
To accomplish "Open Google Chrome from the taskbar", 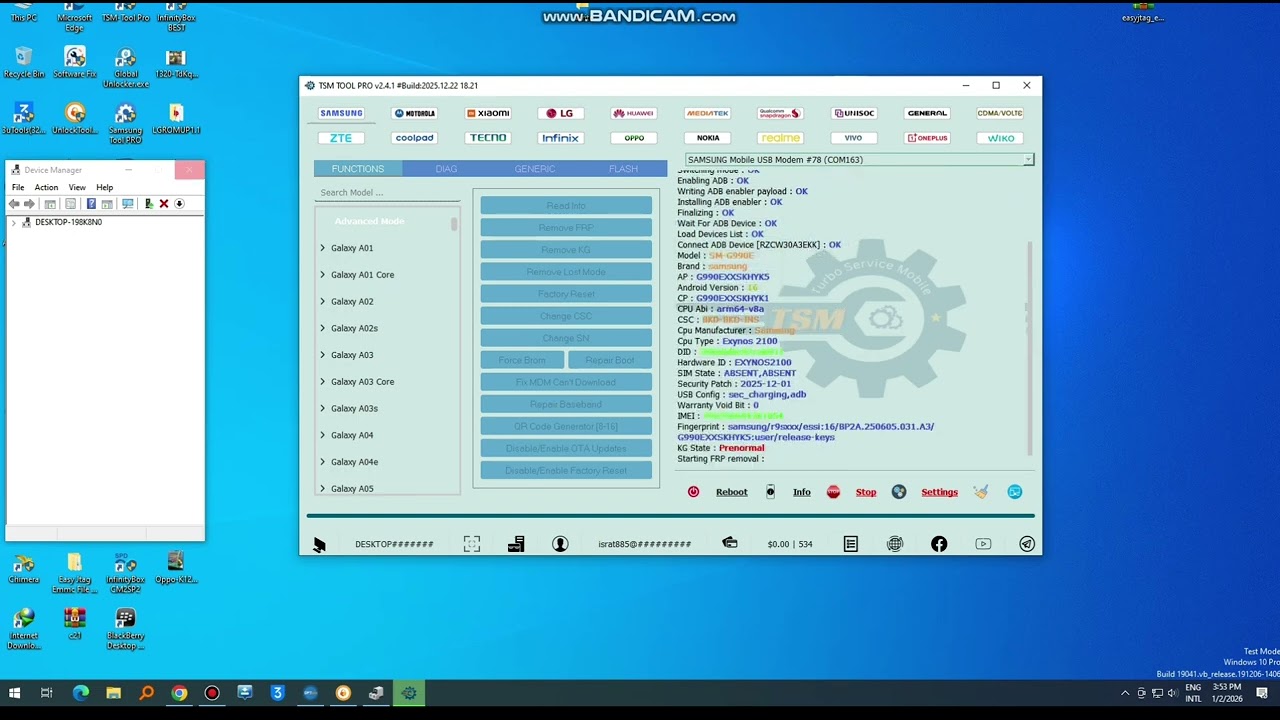I will [179, 693].
